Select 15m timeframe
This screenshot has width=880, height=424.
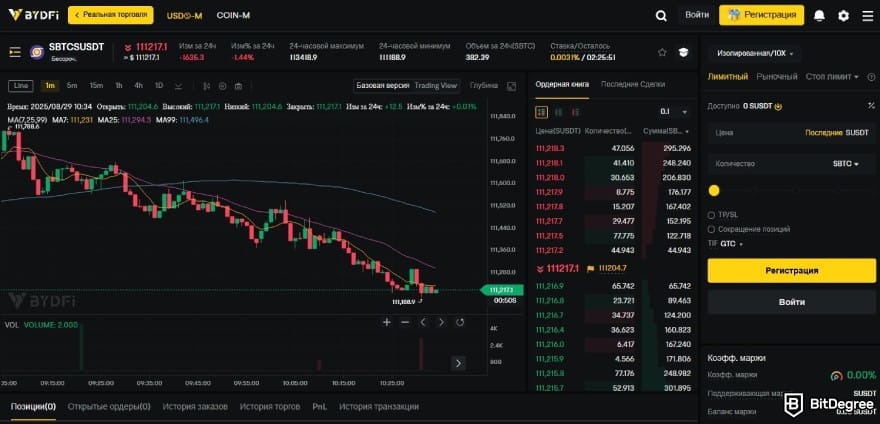coord(96,86)
